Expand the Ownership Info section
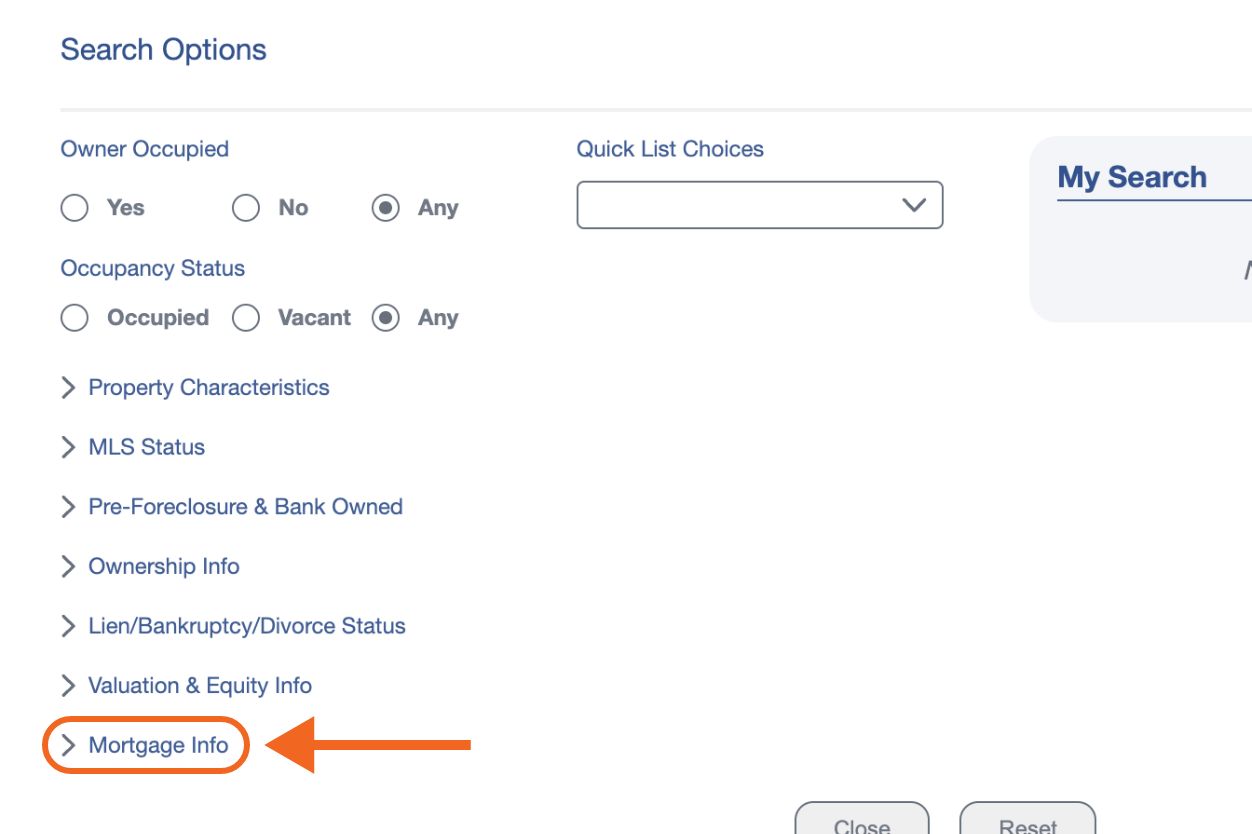 point(164,566)
